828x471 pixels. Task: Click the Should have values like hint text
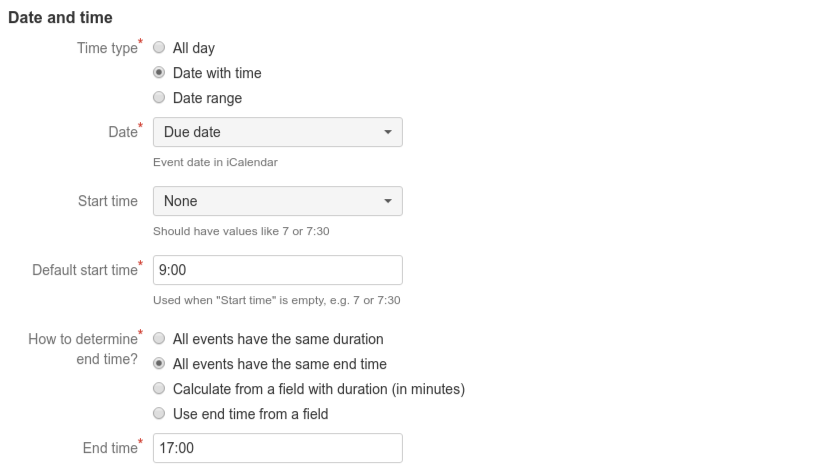(x=241, y=231)
